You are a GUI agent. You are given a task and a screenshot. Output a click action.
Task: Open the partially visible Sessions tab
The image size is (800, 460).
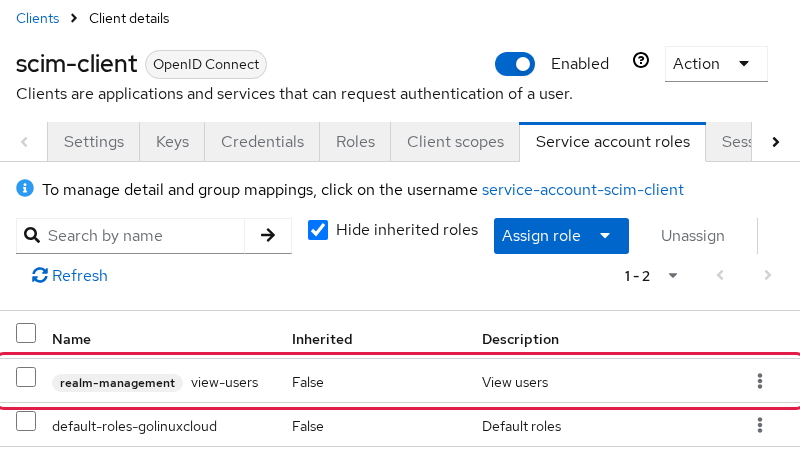[x=730, y=142]
